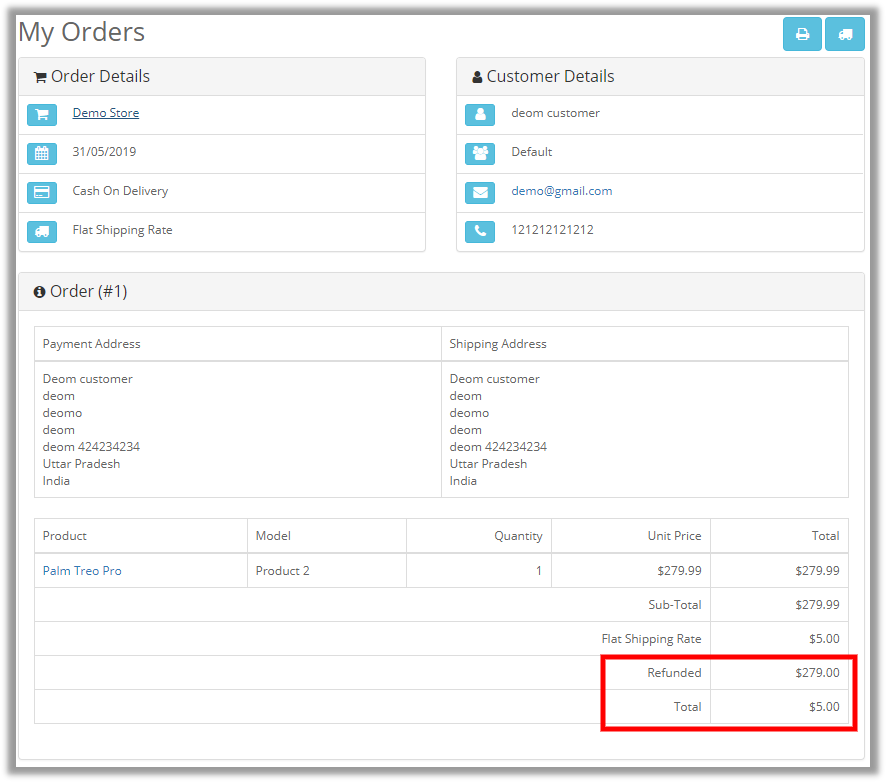
Task: Click the envelope icon beside demo@gmail.com
Action: tap(480, 193)
